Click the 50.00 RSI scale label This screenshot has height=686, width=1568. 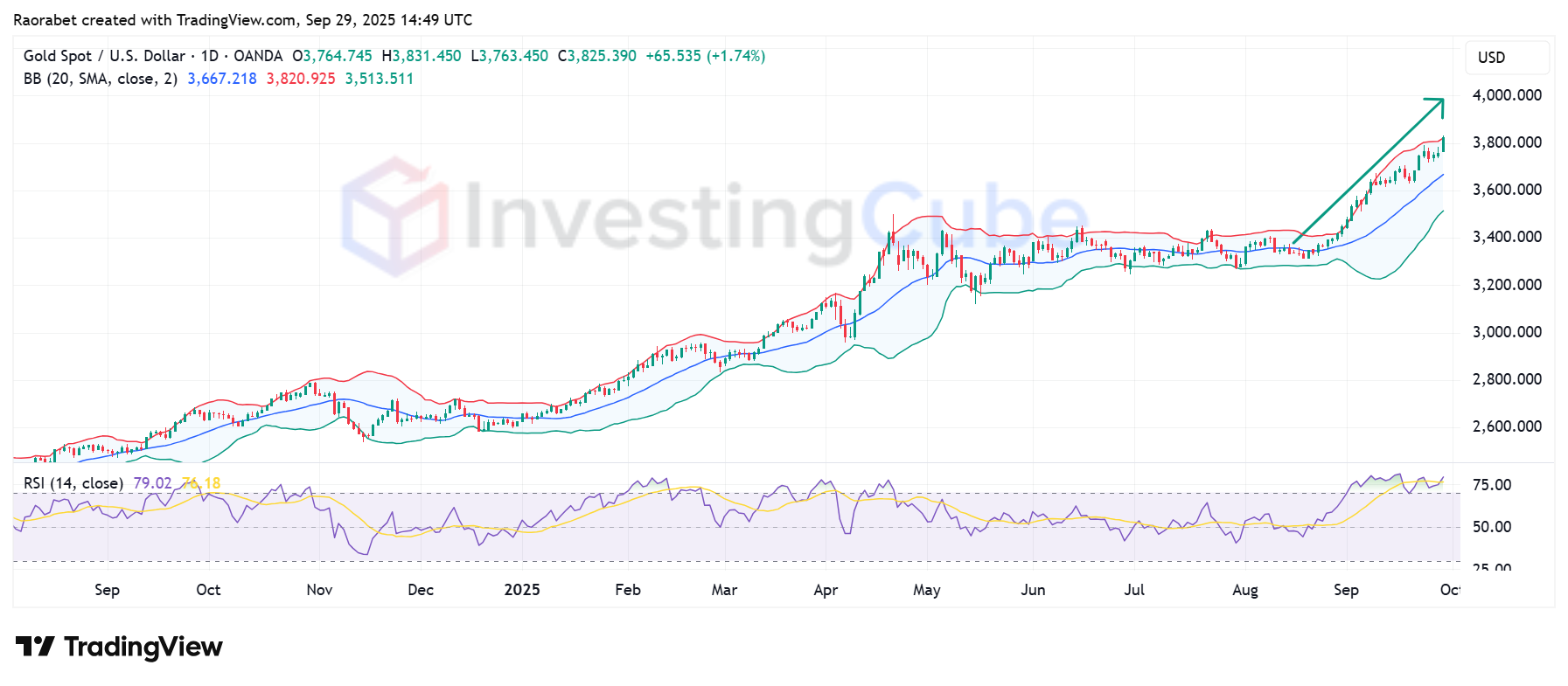1492,527
